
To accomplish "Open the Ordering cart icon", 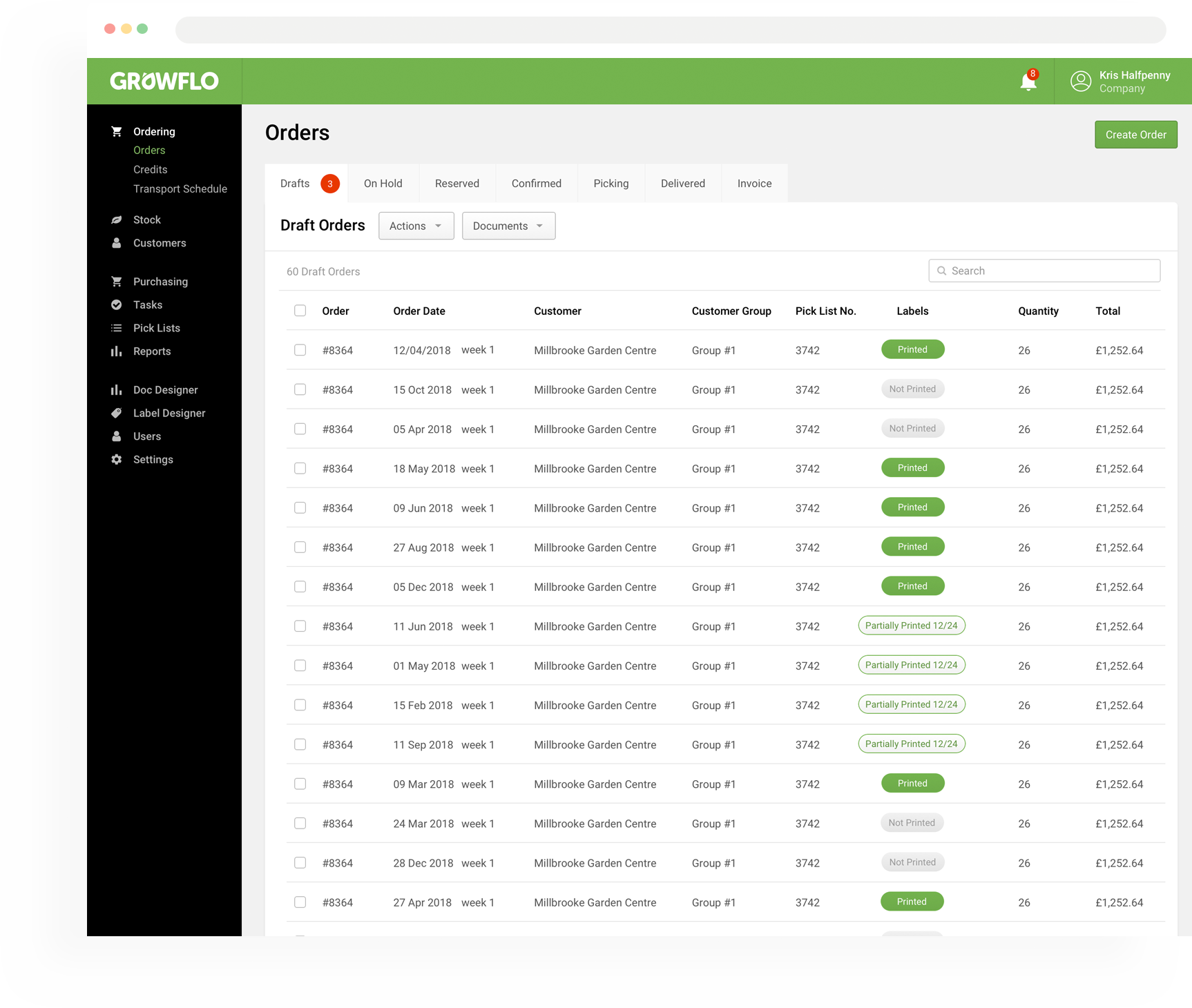I will [x=117, y=130].
